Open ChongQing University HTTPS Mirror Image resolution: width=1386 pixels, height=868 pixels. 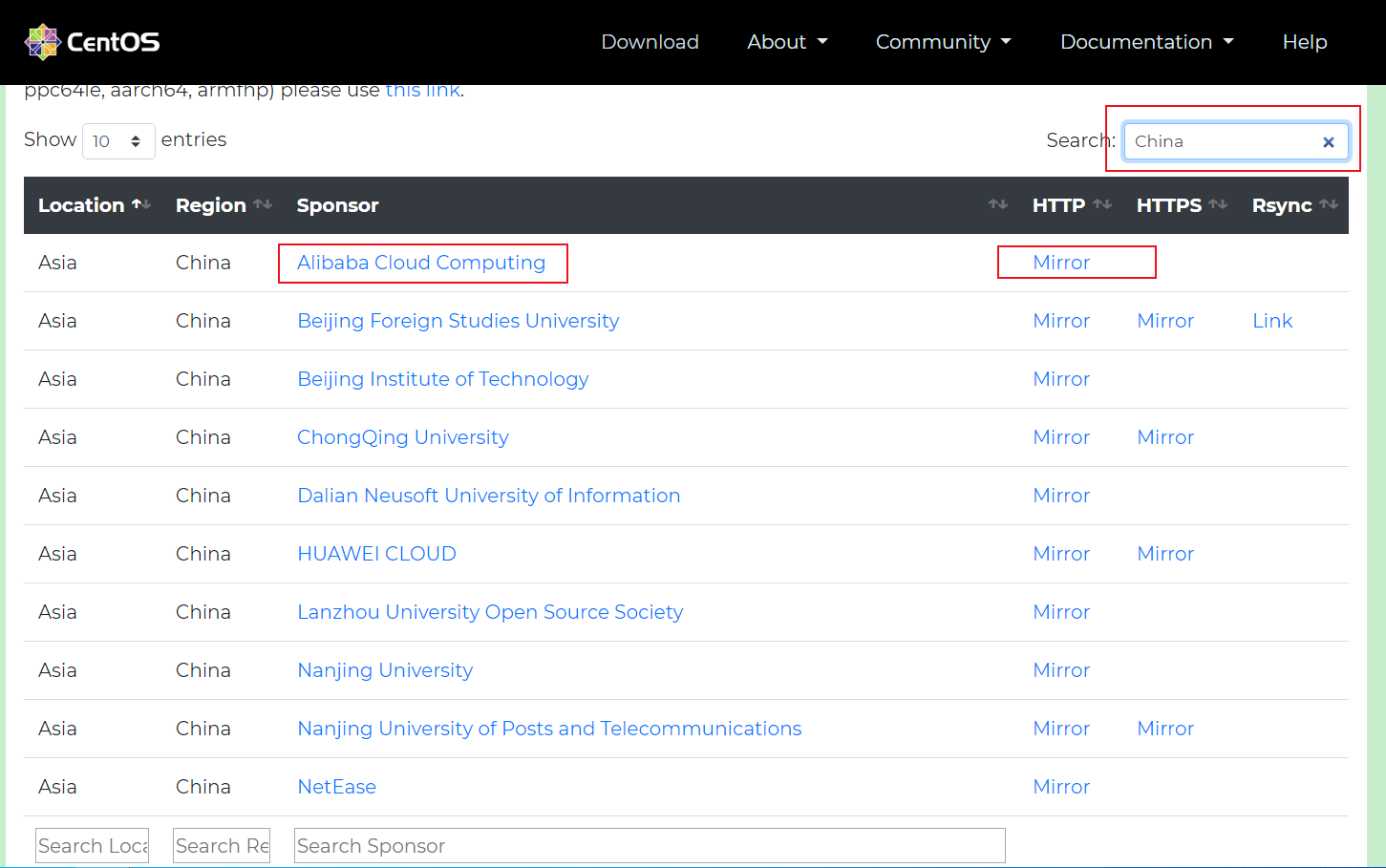point(1165,437)
